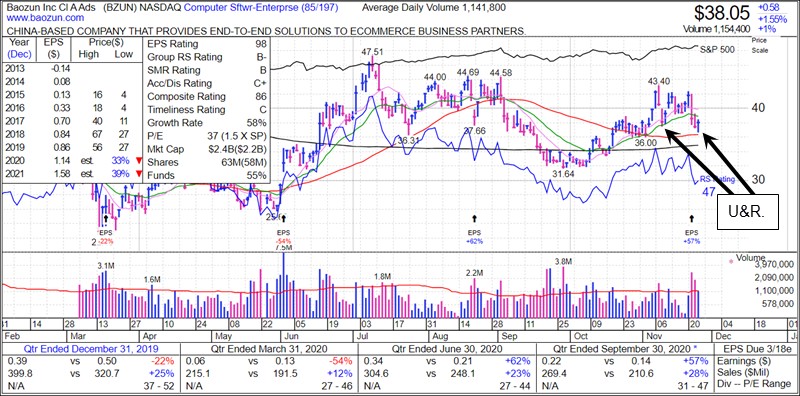Click the P/E 37 (1.5 X SP) row
Screen dimensions: 800x396
point(207,136)
